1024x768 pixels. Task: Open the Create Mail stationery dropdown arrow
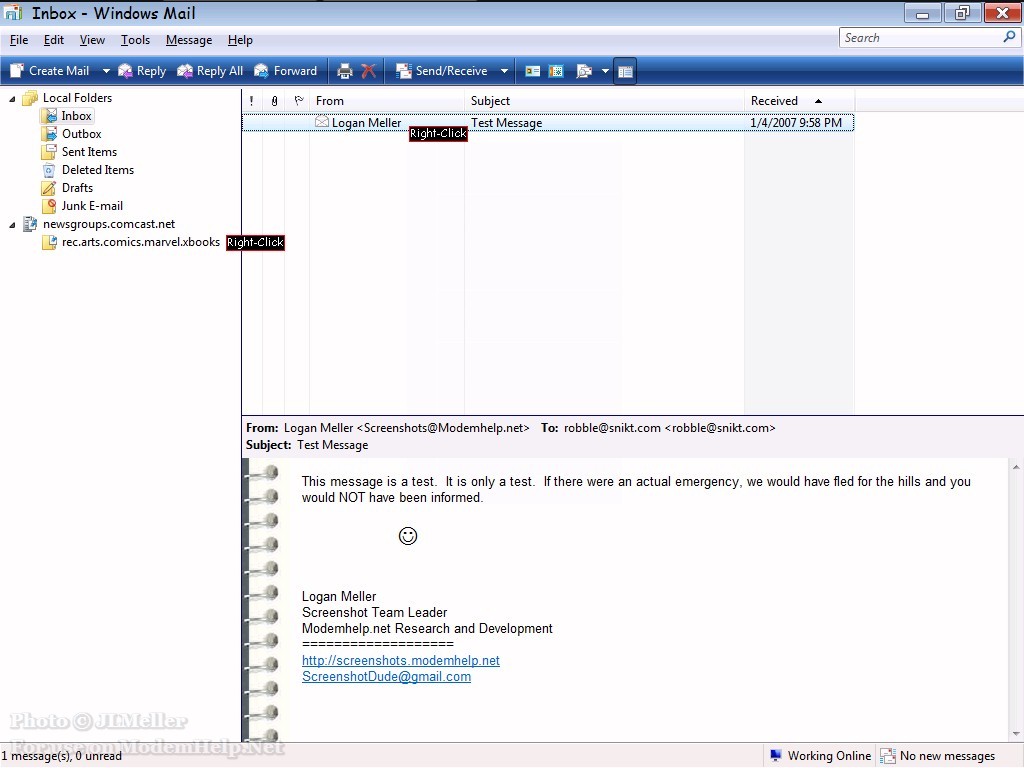[x=106, y=71]
